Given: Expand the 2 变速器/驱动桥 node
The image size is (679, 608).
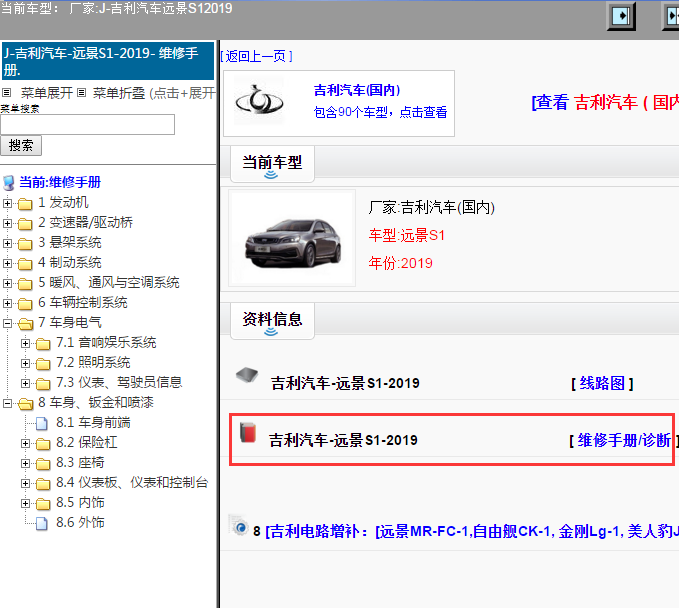Looking at the screenshot, I should tap(7, 223).
